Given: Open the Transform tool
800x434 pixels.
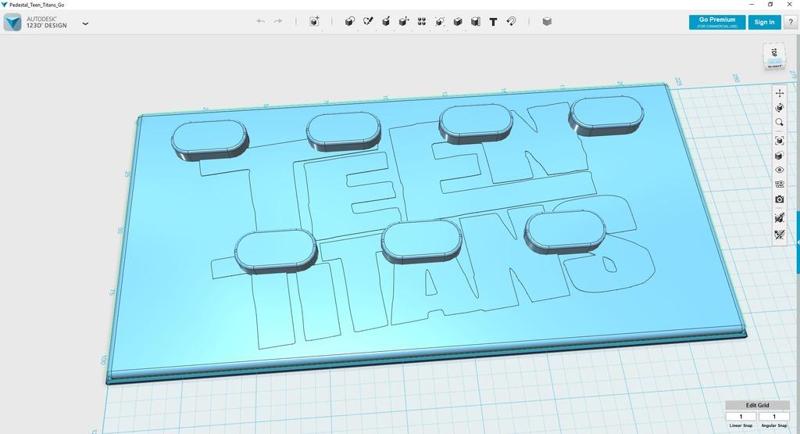Looking at the screenshot, I should (x=314, y=21).
